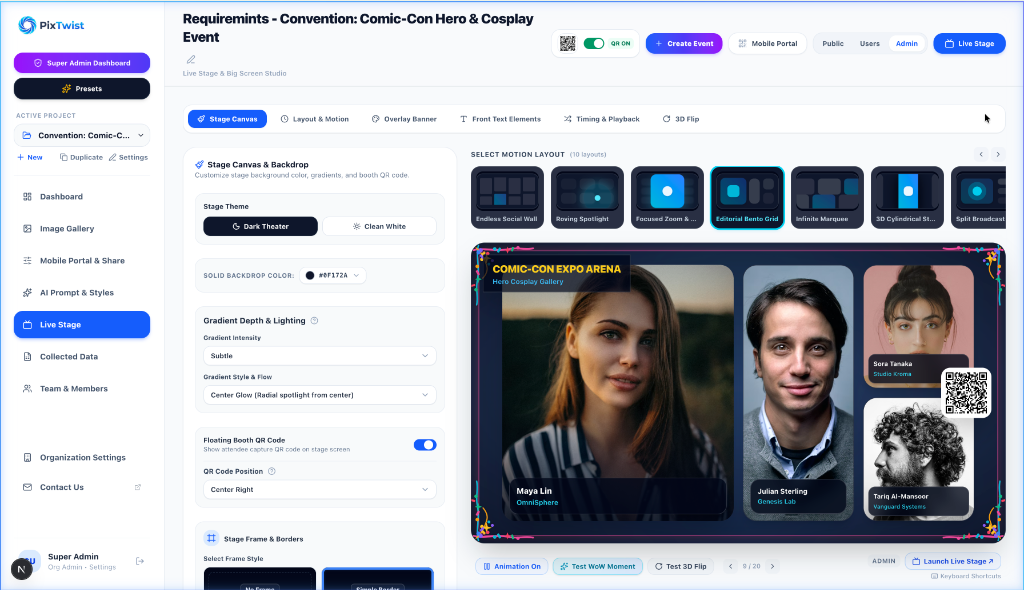
Task: Click the Contact Us envelope icon
Action: (x=27, y=487)
